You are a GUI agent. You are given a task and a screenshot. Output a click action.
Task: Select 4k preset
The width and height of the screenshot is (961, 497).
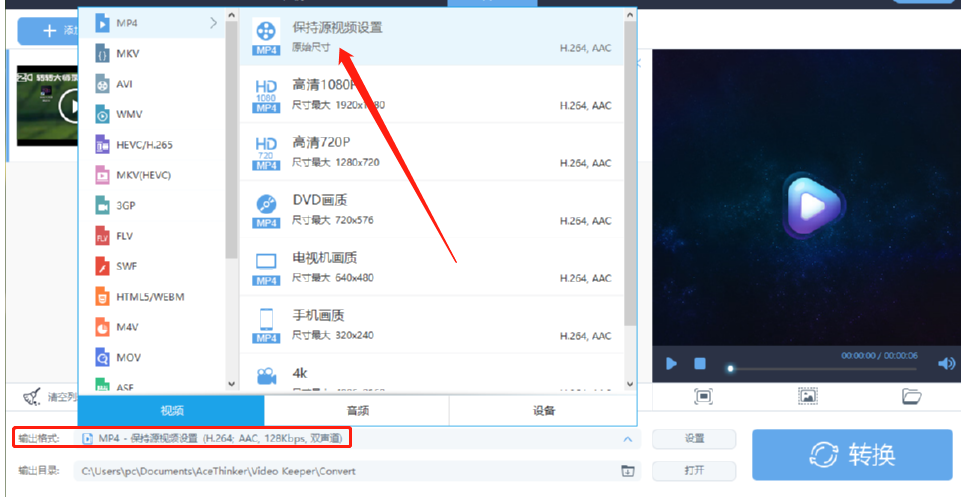click(431, 374)
